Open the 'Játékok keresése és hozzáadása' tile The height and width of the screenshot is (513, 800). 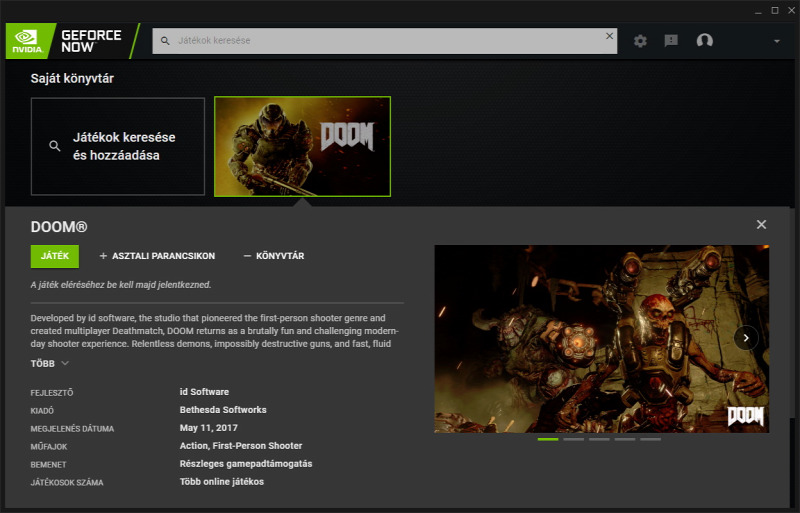click(118, 146)
